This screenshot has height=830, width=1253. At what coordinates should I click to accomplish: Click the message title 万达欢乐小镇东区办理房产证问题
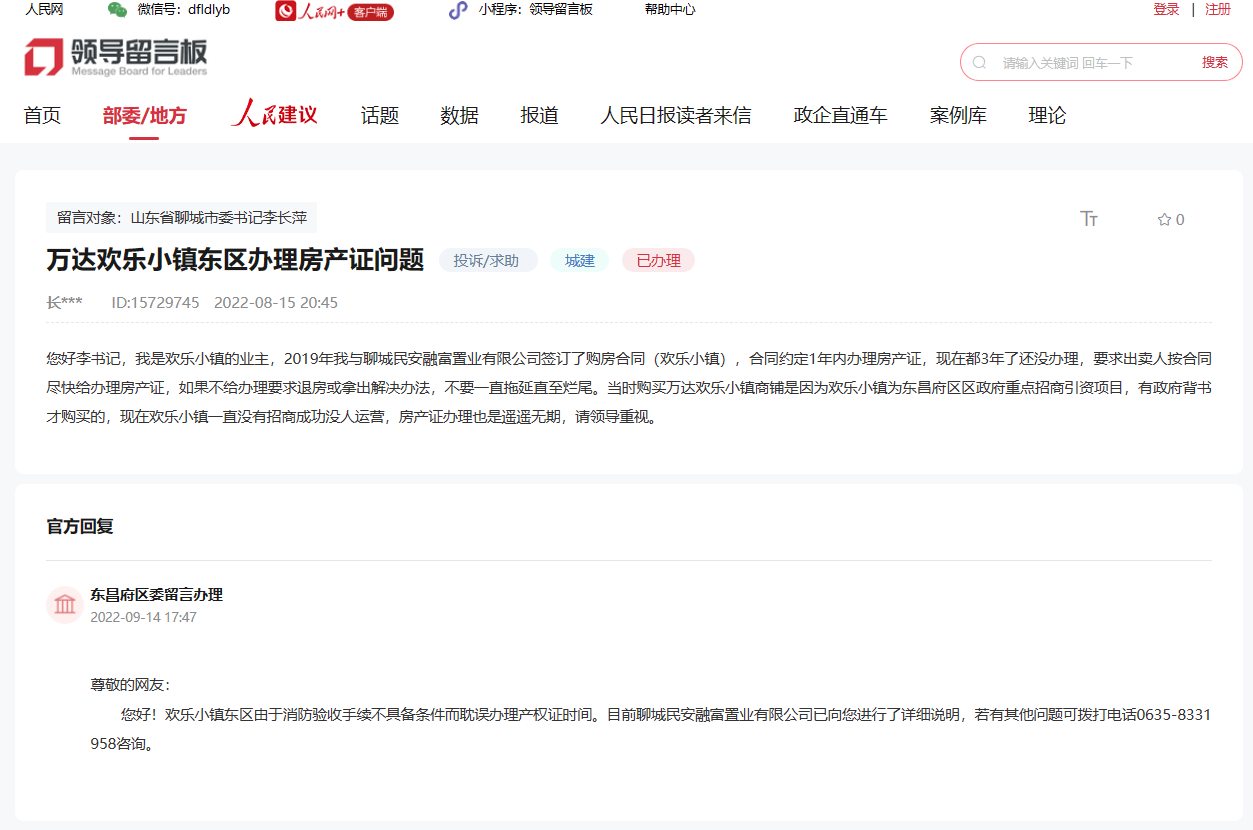(236, 260)
